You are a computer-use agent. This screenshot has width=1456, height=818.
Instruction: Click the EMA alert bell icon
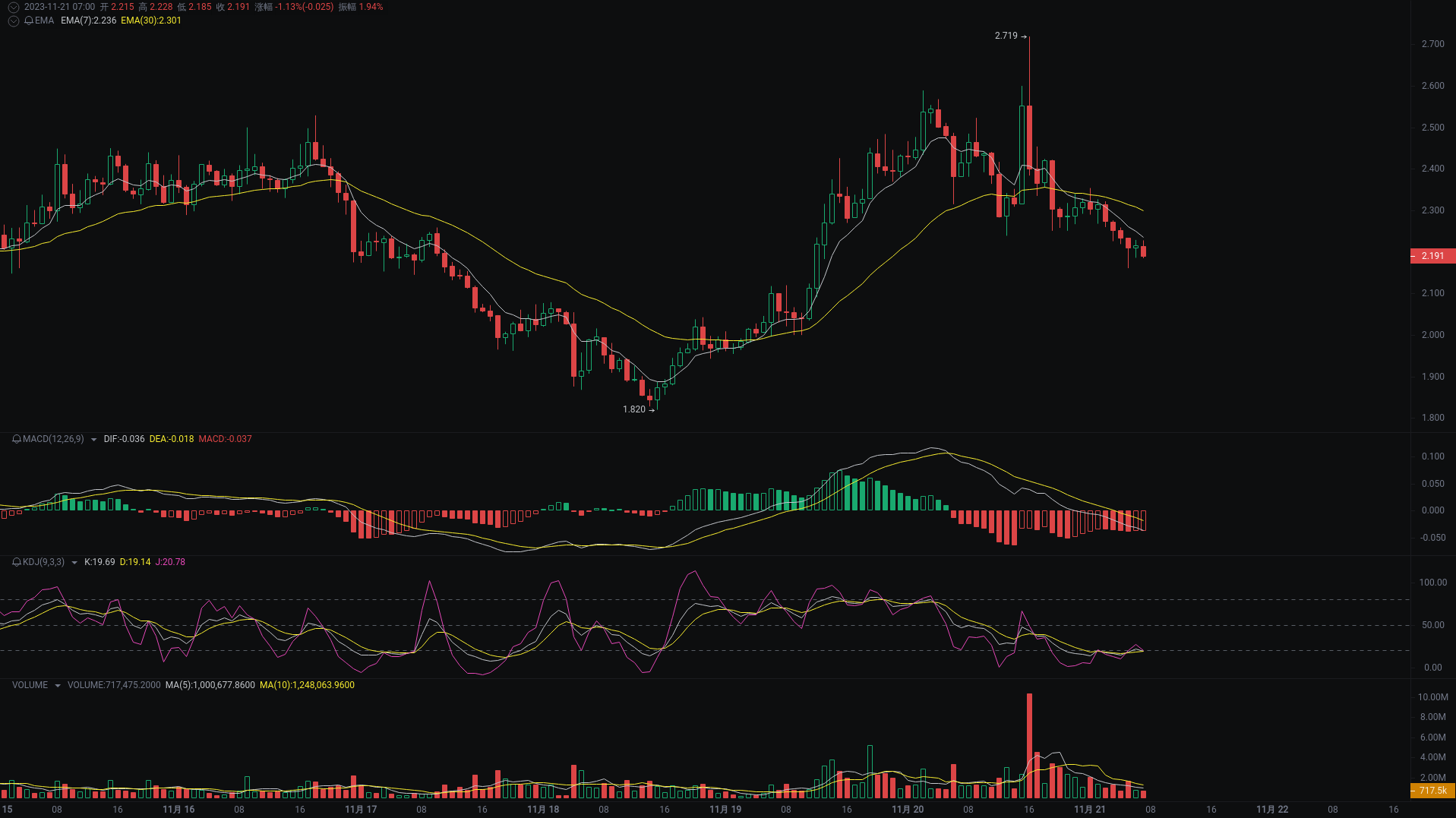pos(29,21)
